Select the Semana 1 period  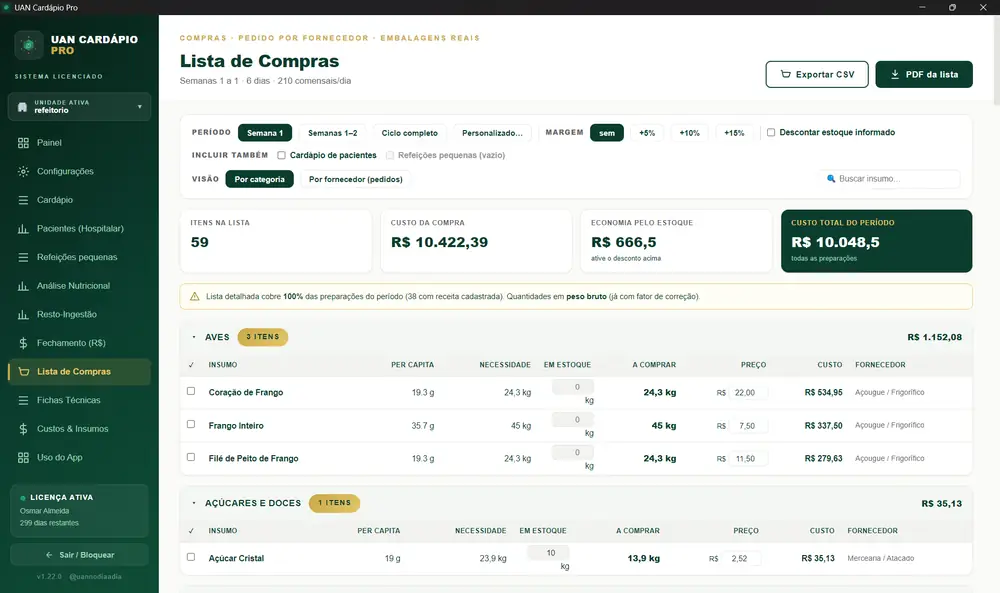pyautogui.click(x=265, y=133)
